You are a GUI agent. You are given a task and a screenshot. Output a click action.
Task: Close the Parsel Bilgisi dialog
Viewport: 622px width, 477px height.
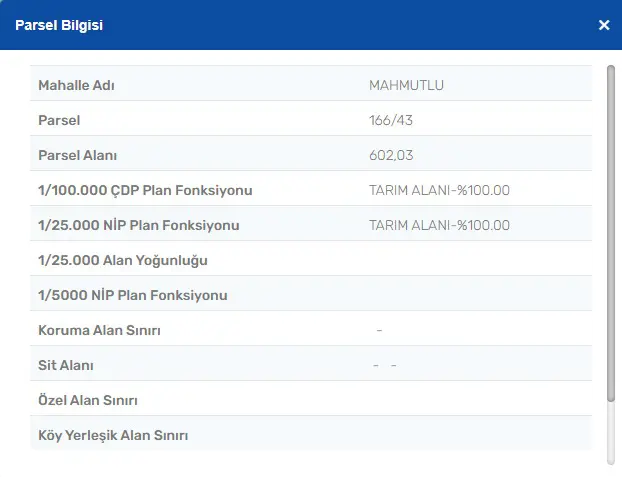pyautogui.click(x=604, y=25)
